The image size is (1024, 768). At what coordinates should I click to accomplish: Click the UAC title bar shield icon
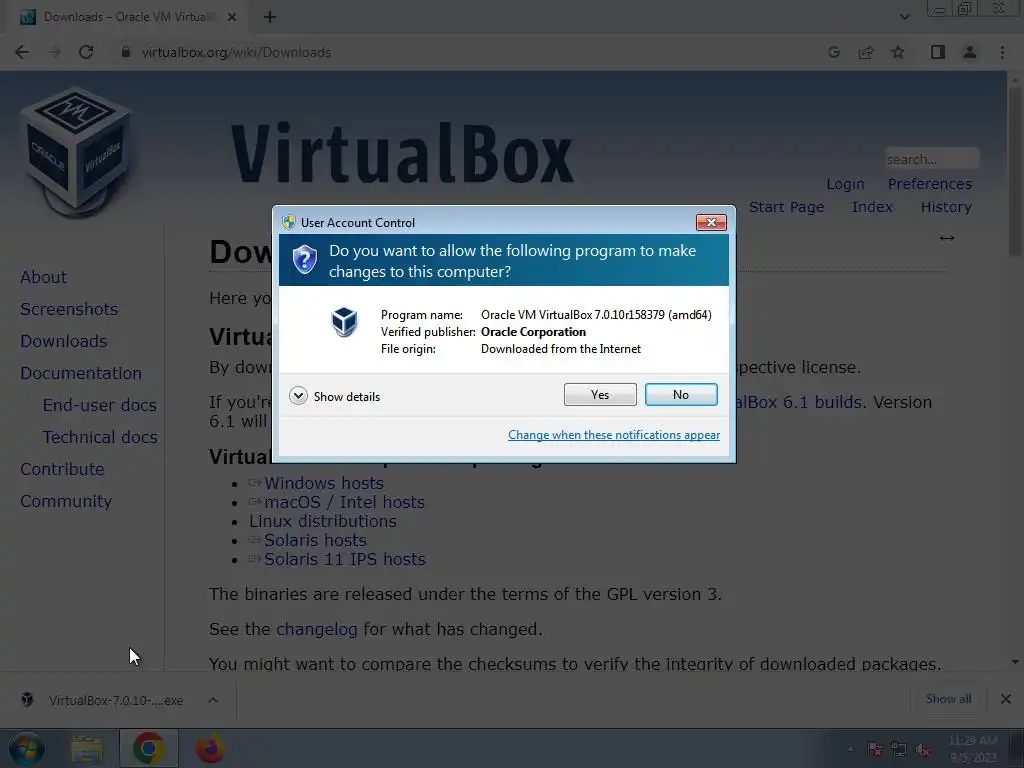coord(289,222)
